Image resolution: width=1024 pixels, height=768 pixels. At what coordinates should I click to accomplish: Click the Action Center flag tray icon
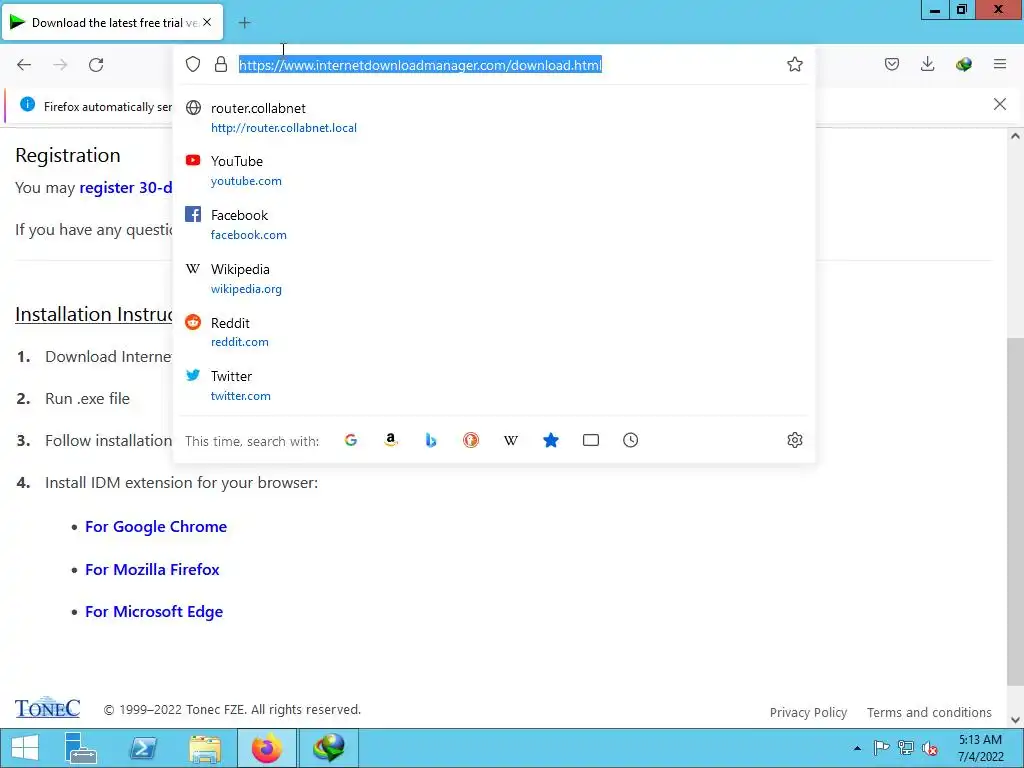click(881, 748)
